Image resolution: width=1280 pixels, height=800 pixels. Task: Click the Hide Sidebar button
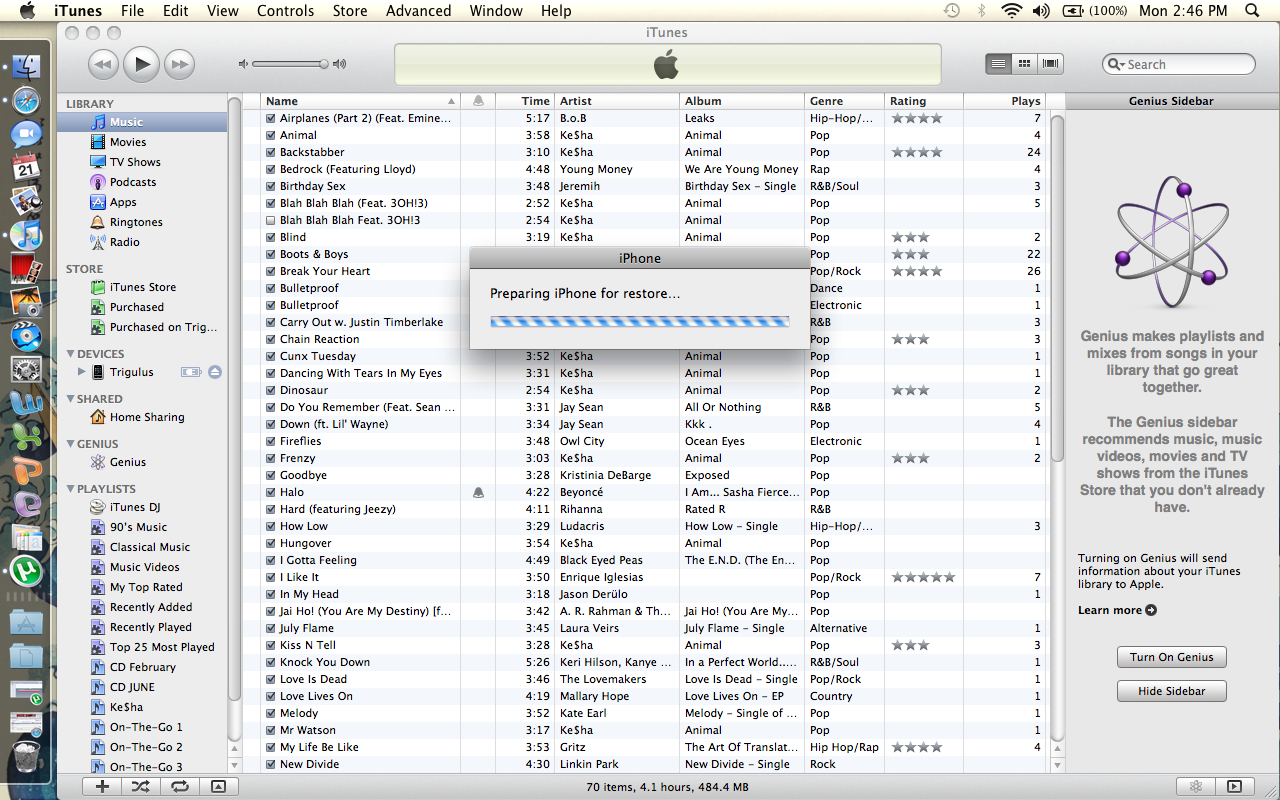point(1171,691)
